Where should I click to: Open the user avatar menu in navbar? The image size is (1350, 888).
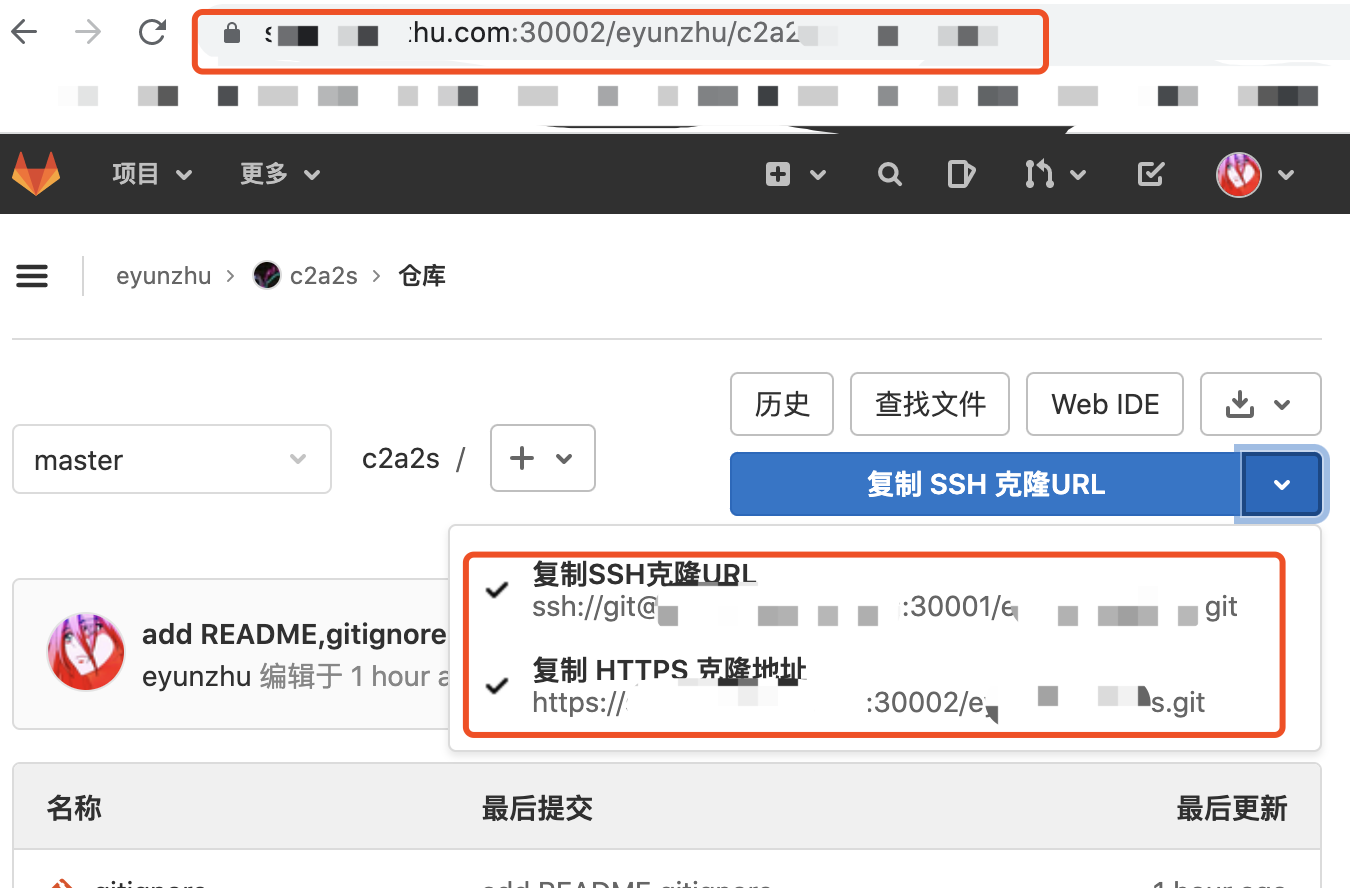1239,175
